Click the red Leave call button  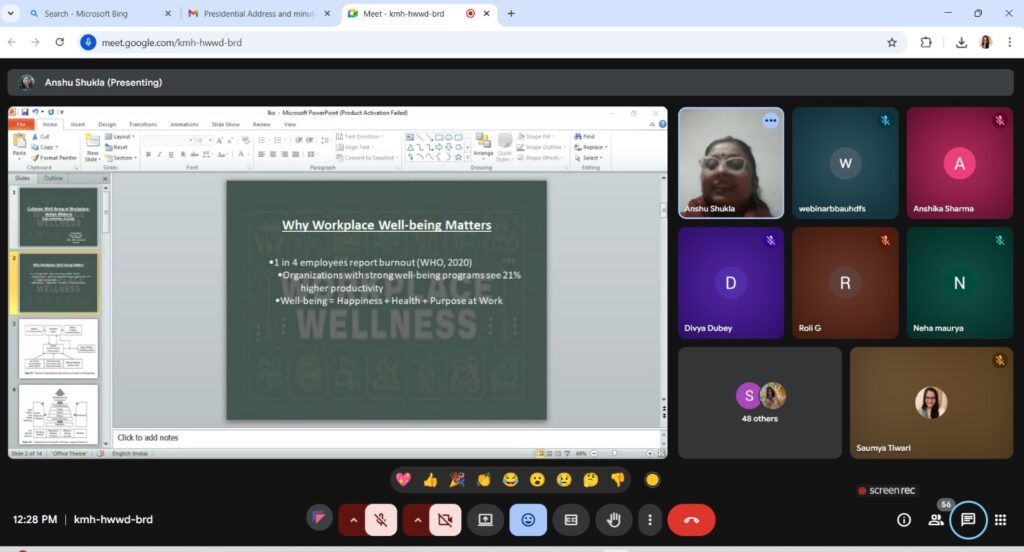click(x=691, y=520)
